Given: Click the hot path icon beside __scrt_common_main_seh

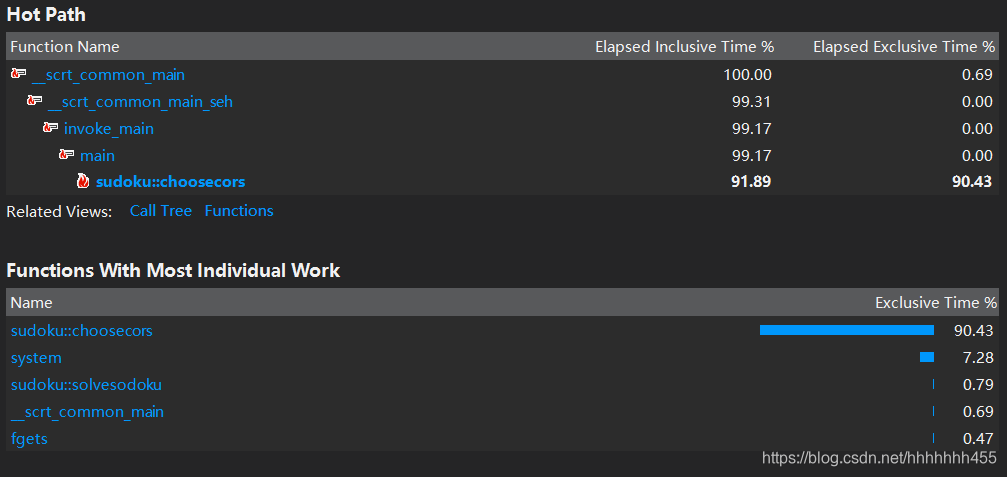Looking at the screenshot, I should tap(35, 101).
